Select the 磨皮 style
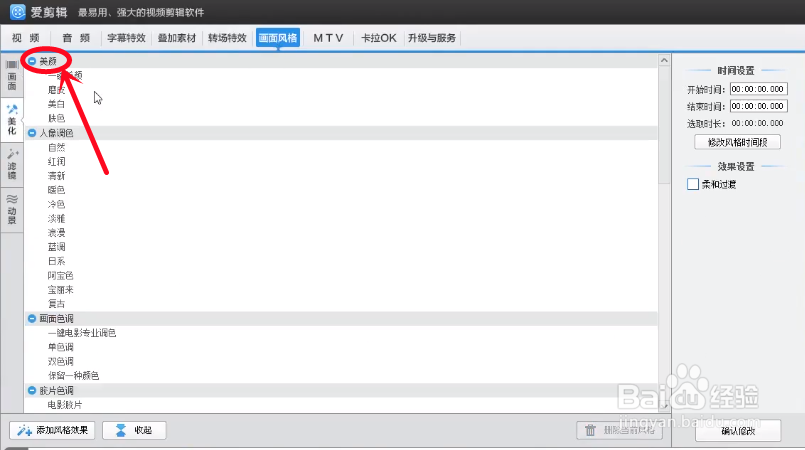This screenshot has width=805, height=450. pos(56,90)
